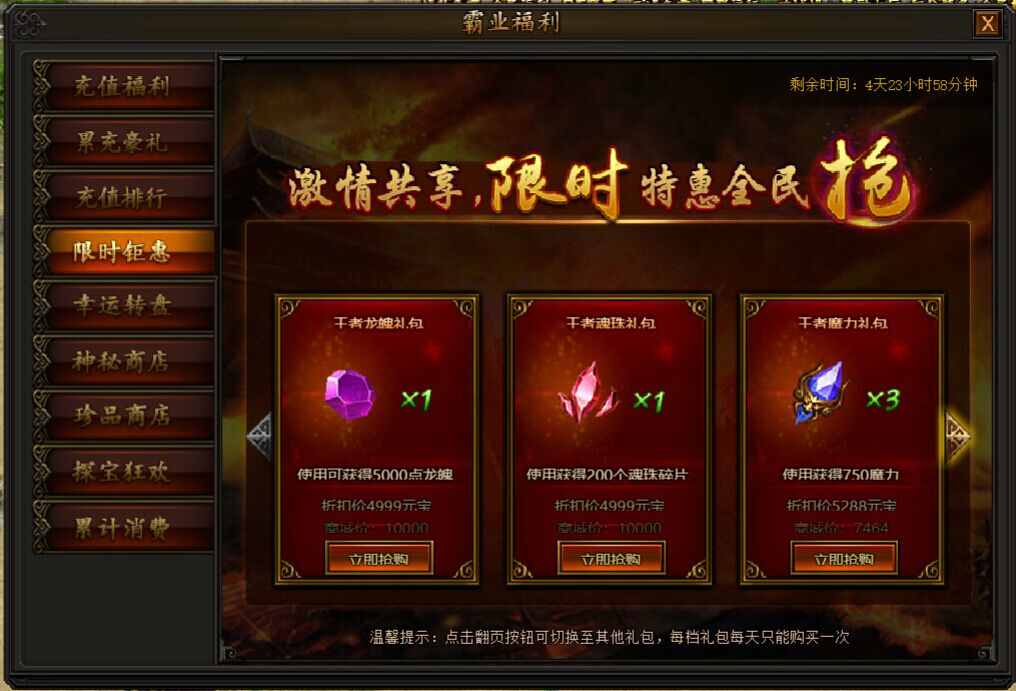The height and width of the screenshot is (691, 1016).
Task: Buy the 王者魔力礼包 with 立即抢购
Action: (x=844, y=559)
